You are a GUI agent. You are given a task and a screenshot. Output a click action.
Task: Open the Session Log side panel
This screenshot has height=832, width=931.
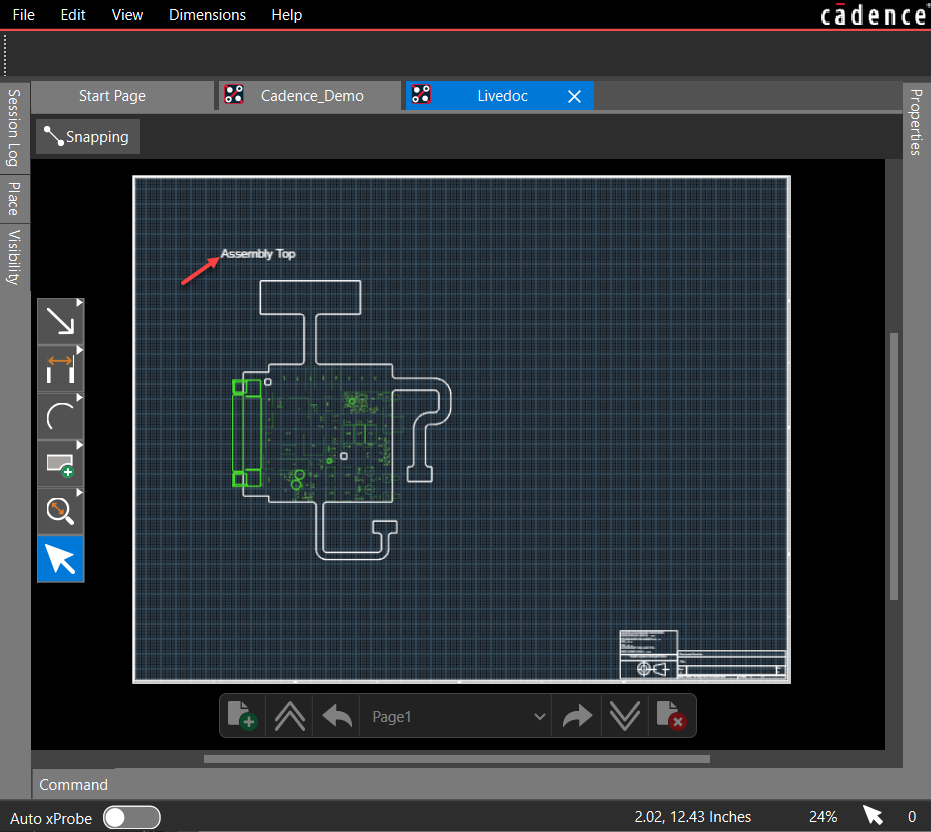point(14,128)
